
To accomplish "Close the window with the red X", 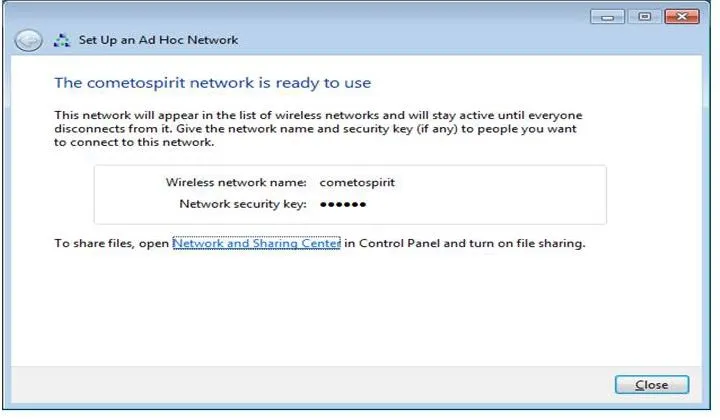I will click(x=682, y=17).
